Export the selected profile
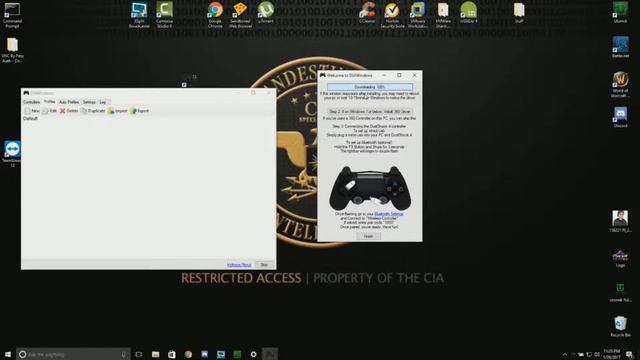 click(x=140, y=111)
